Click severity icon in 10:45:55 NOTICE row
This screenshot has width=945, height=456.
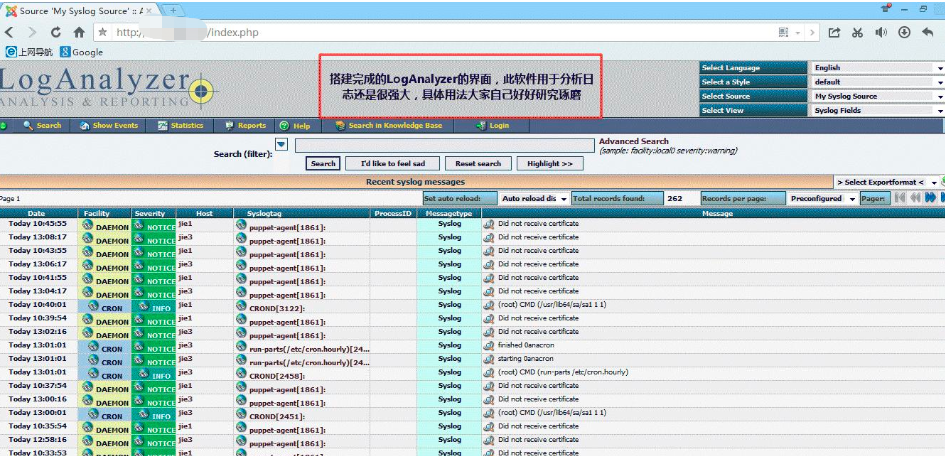[138, 225]
